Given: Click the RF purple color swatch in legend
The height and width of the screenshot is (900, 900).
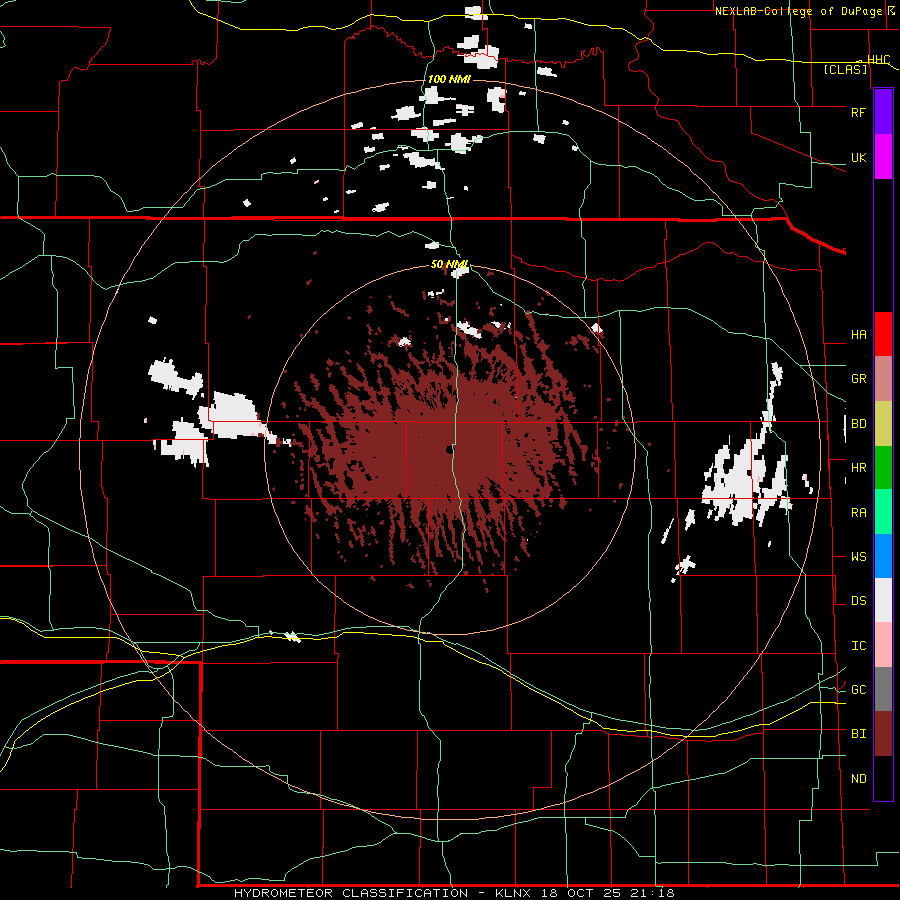Looking at the screenshot, I should pos(883,112).
